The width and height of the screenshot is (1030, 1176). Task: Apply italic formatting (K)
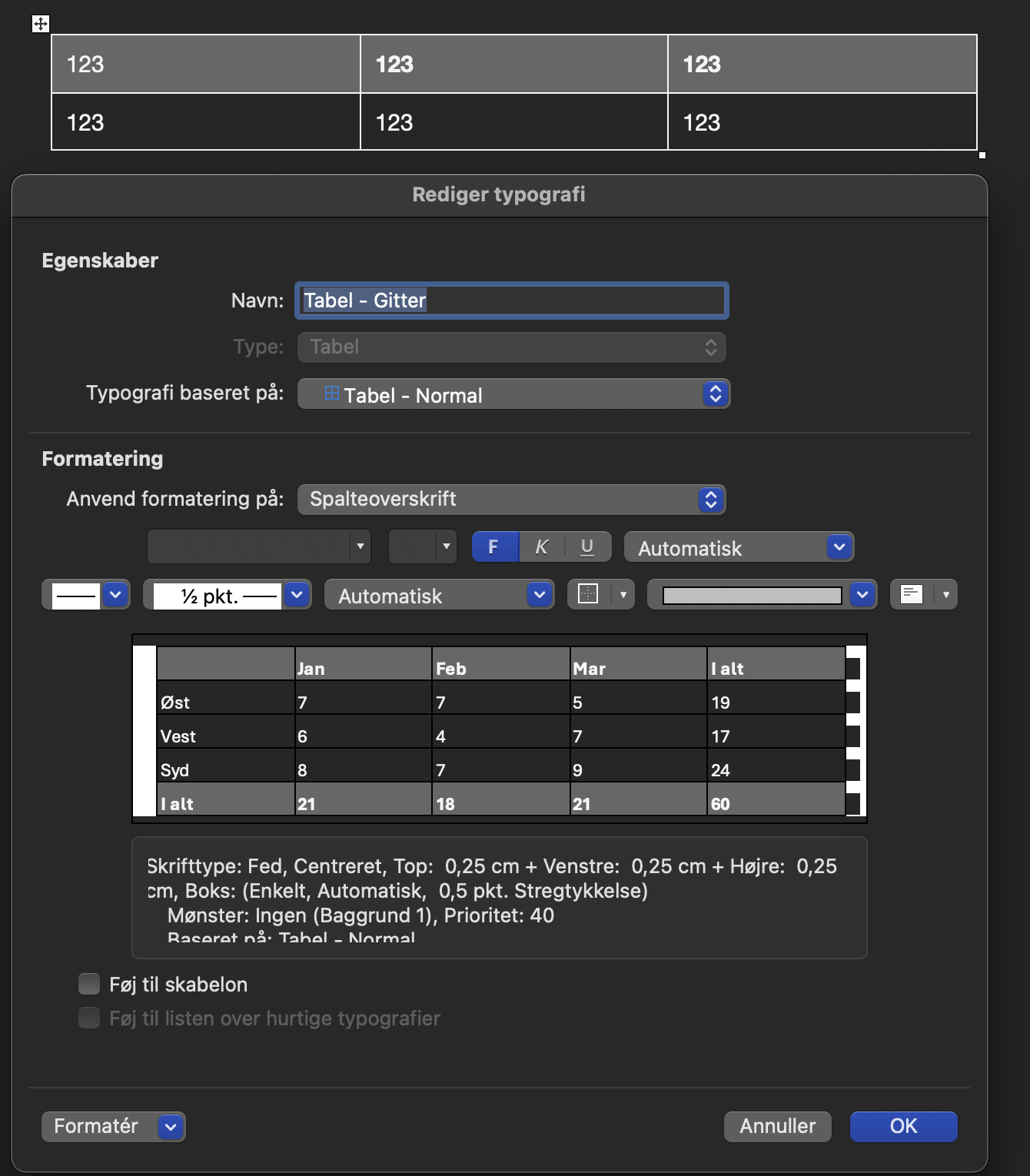tap(540, 546)
